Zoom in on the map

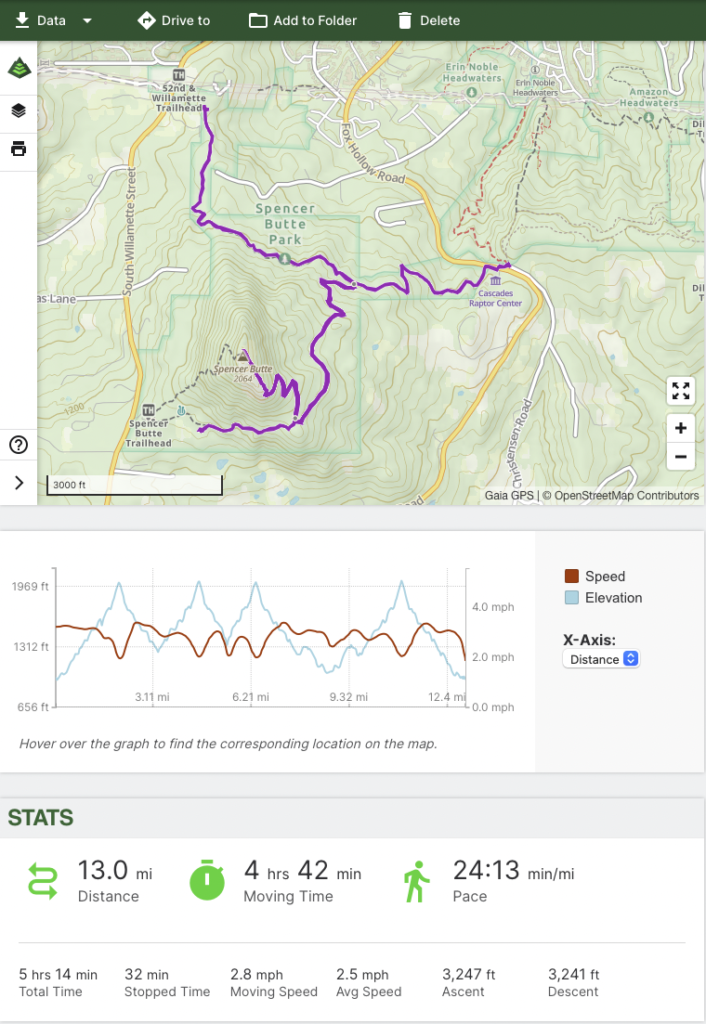pyautogui.click(x=680, y=428)
